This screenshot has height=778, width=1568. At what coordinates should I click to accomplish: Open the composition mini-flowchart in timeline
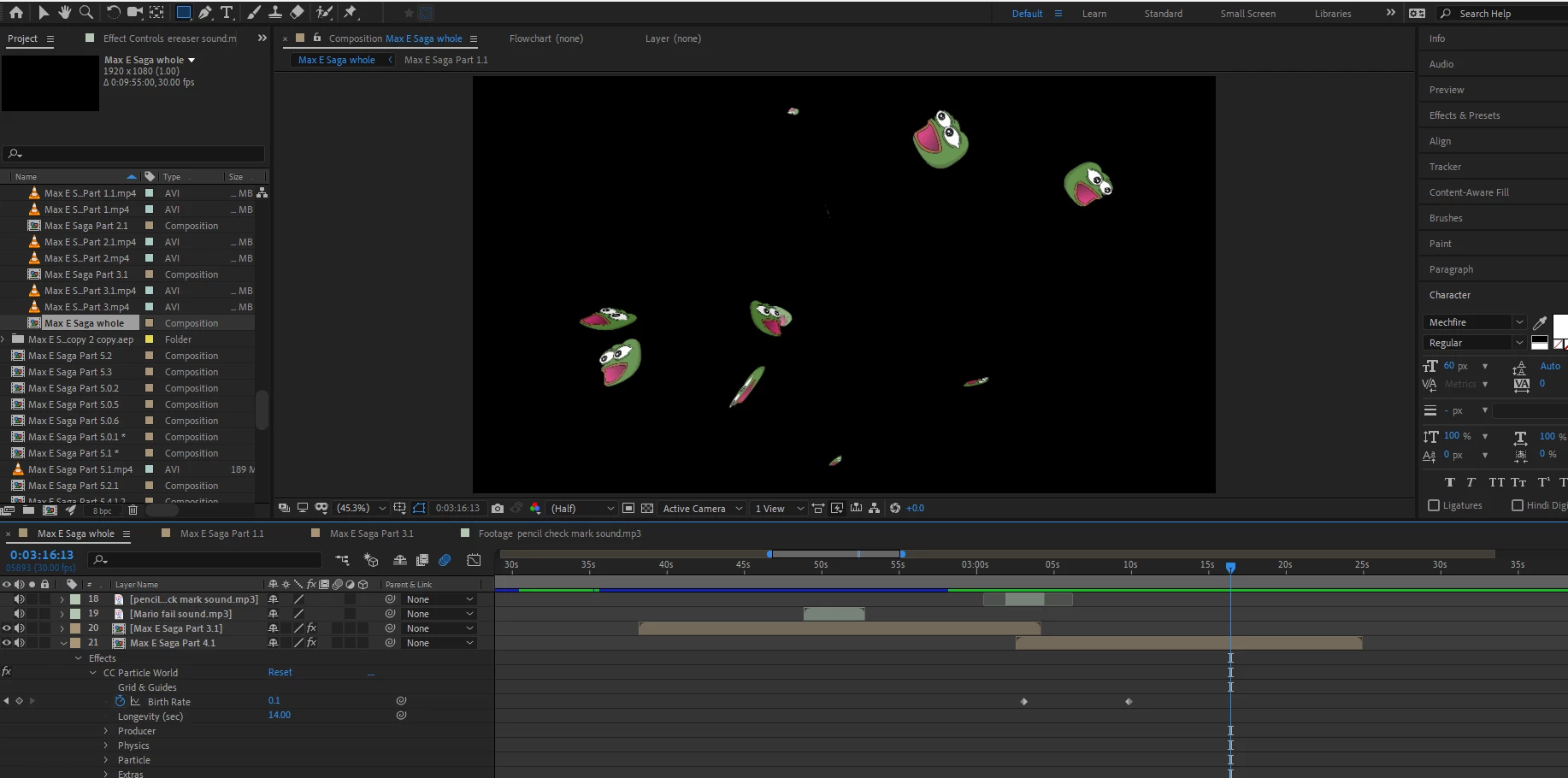click(342, 560)
